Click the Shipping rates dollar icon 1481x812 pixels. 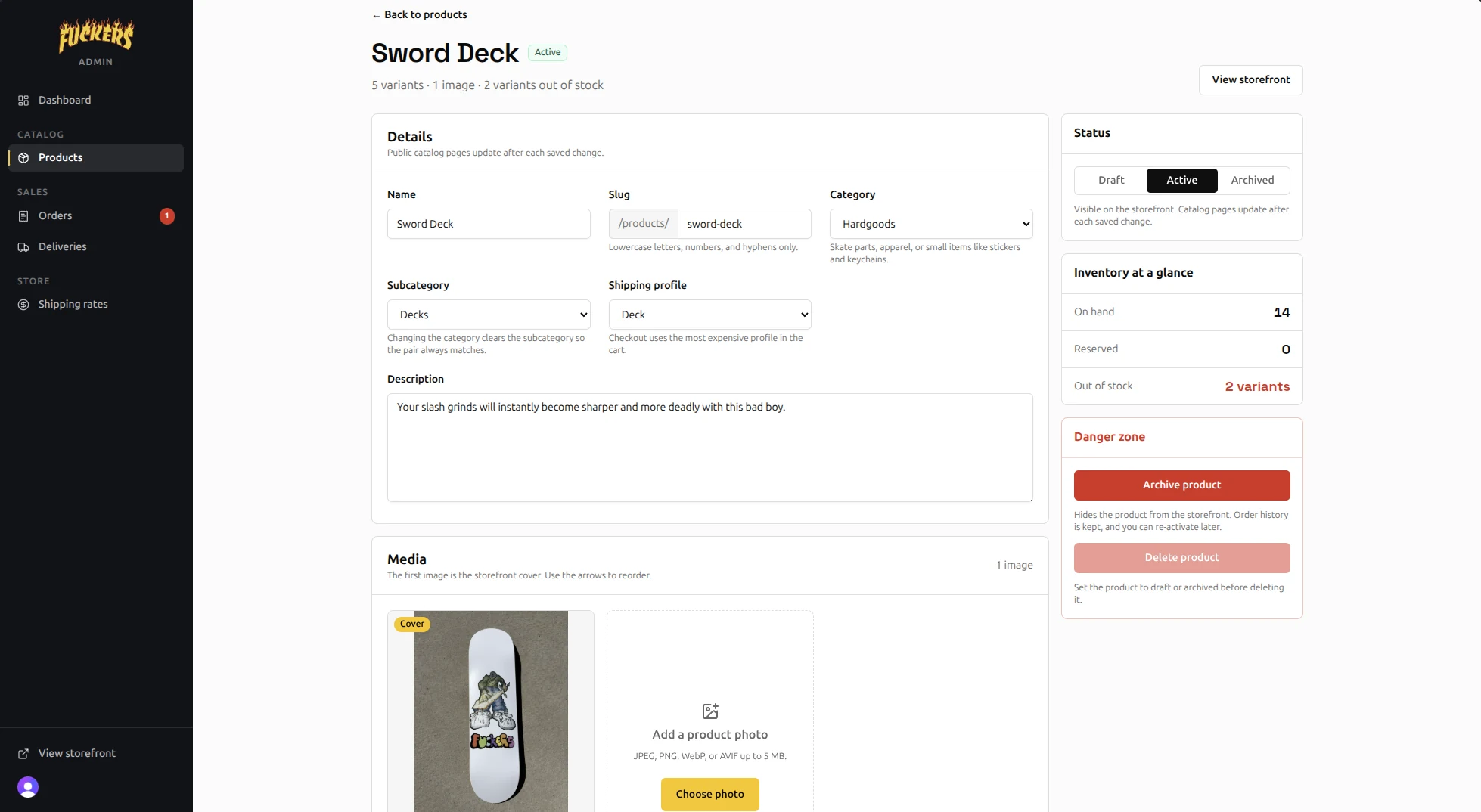[23, 305]
